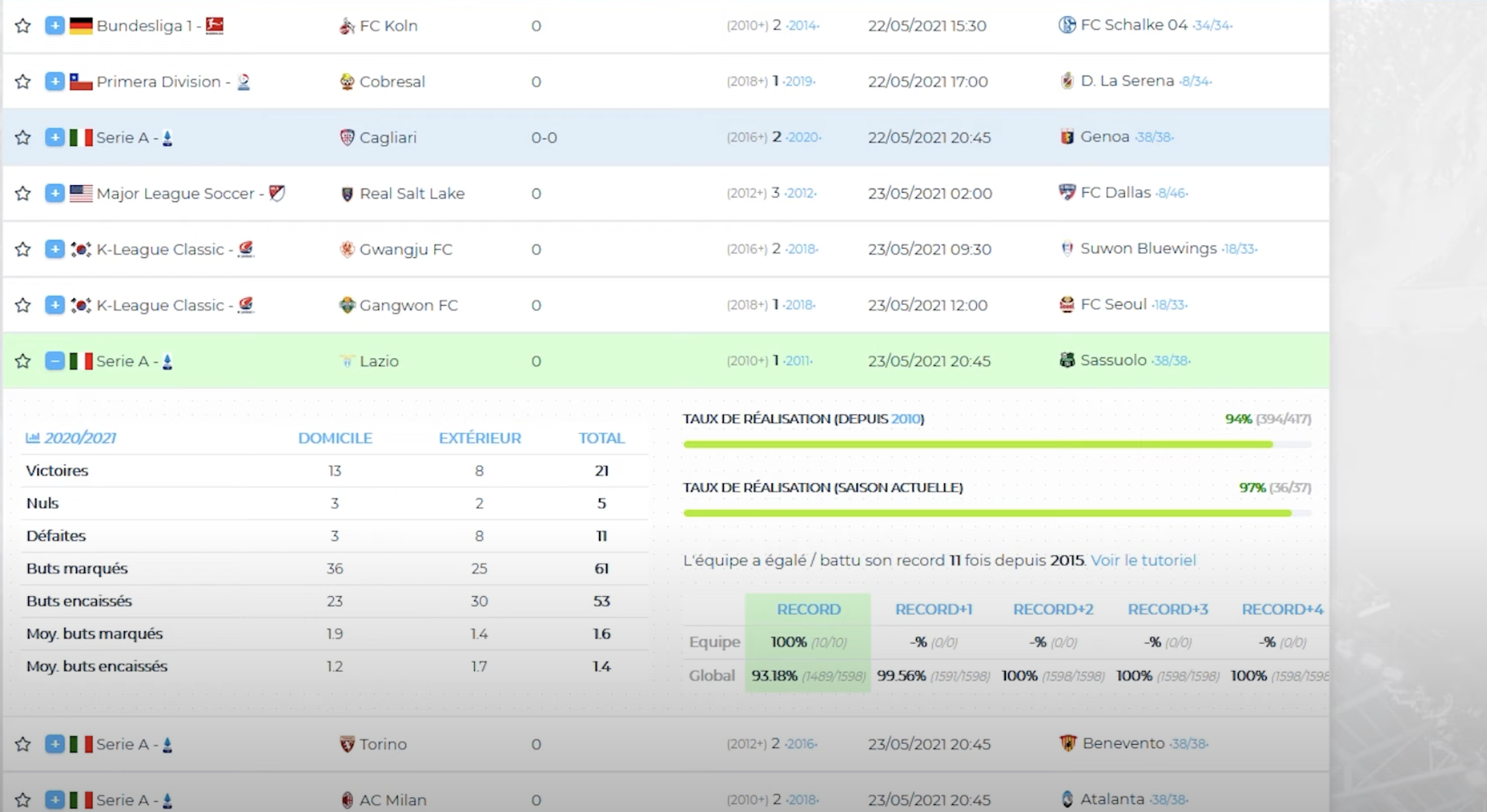This screenshot has width=1487, height=812.
Task: Click the Bundesliga league logo
Action: 215,26
